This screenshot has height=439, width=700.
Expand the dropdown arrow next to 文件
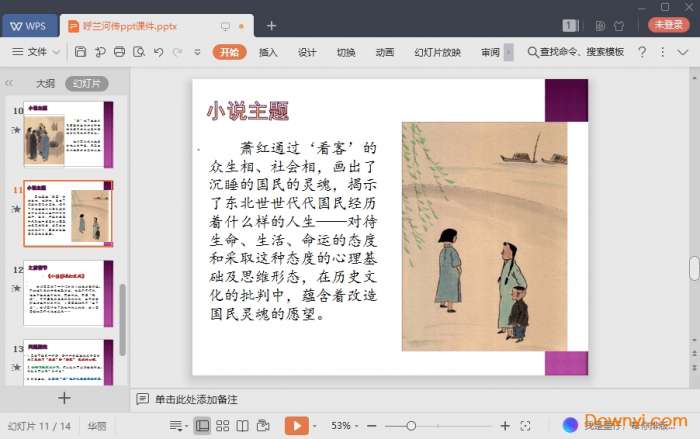pyautogui.click(x=56, y=52)
